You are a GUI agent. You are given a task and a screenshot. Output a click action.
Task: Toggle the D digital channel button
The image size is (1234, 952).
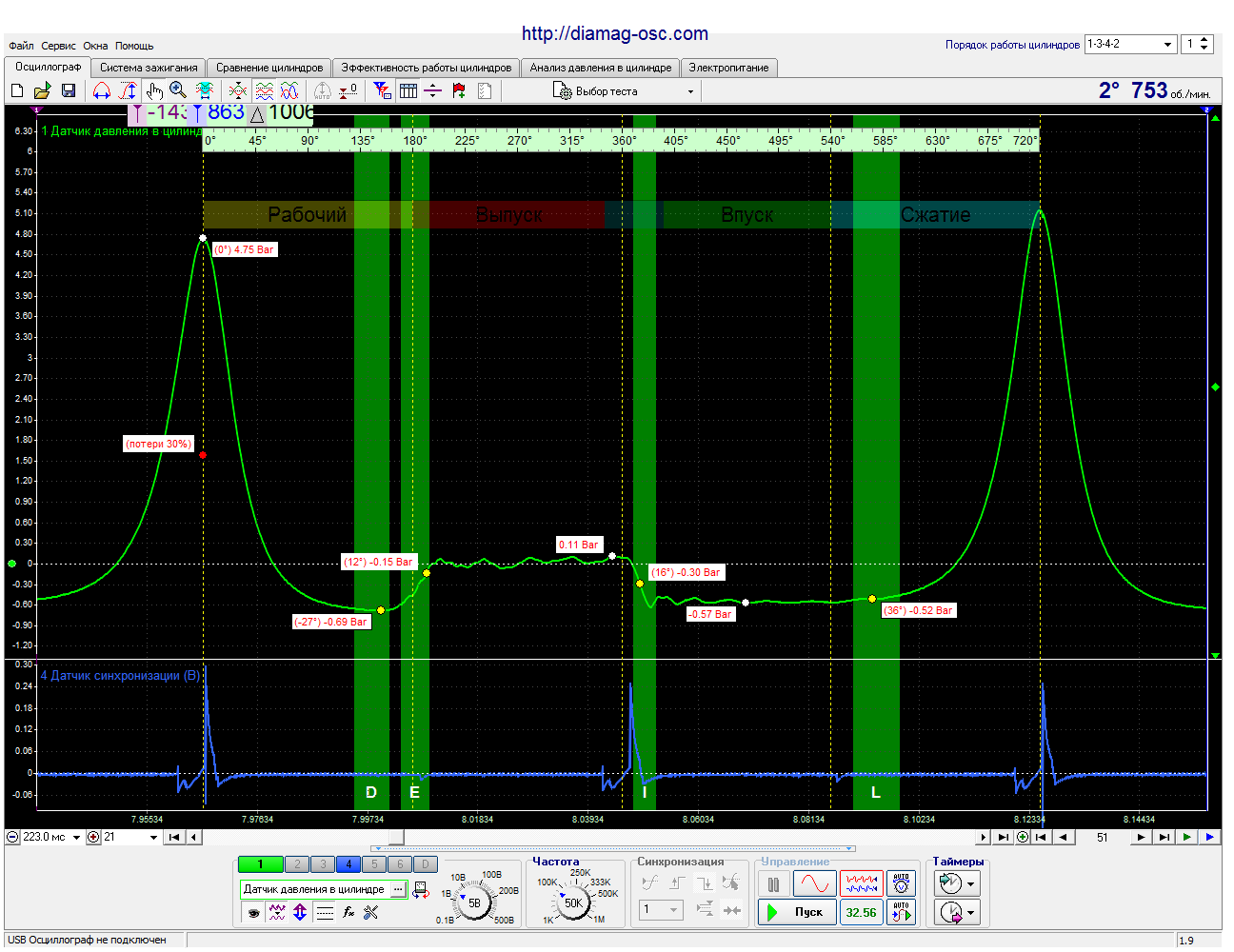point(426,864)
